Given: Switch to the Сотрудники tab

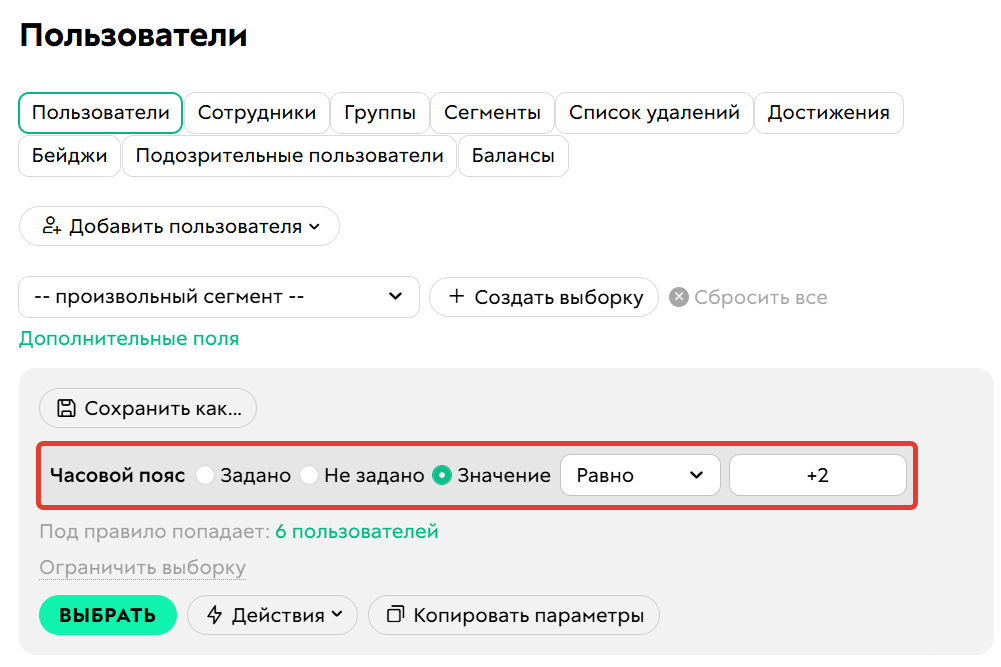Looking at the screenshot, I should [x=257, y=113].
